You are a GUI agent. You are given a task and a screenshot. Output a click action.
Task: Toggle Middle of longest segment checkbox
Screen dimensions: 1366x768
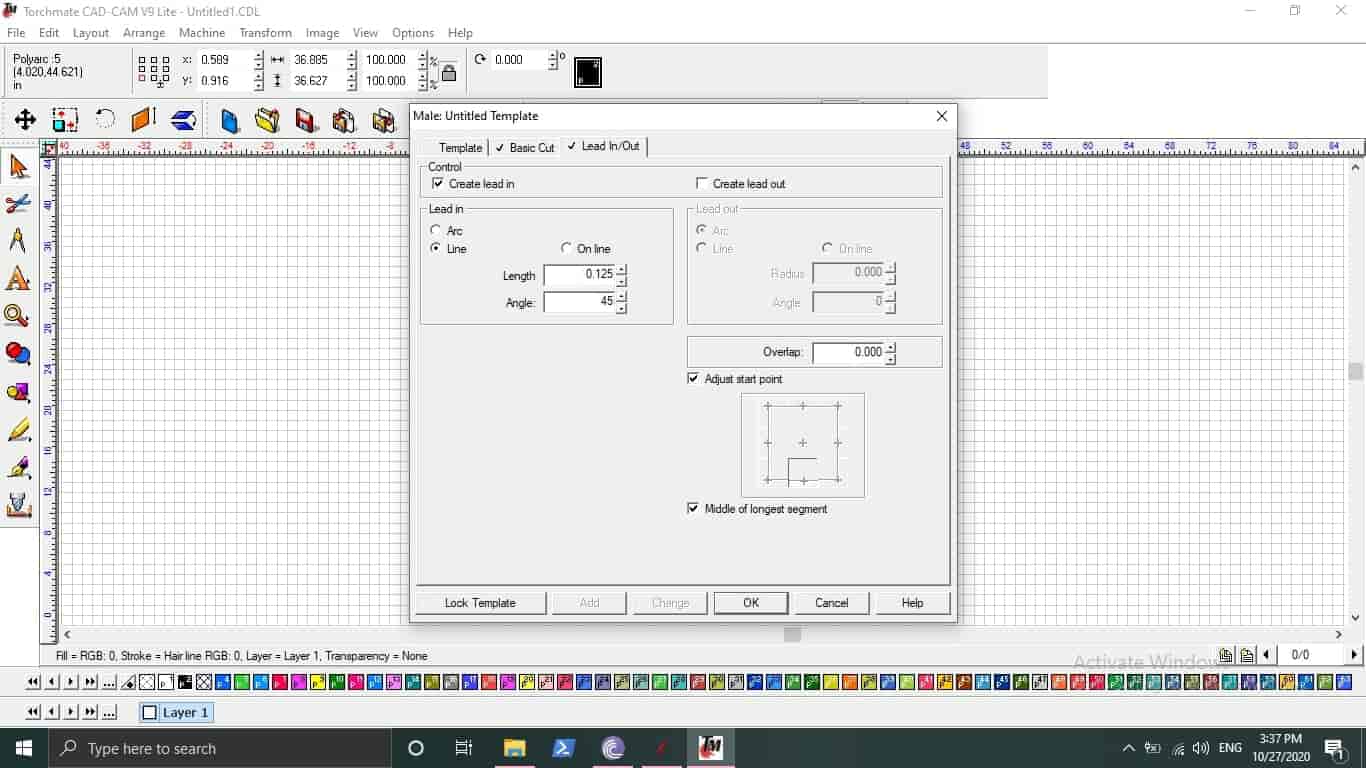pos(693,509)
